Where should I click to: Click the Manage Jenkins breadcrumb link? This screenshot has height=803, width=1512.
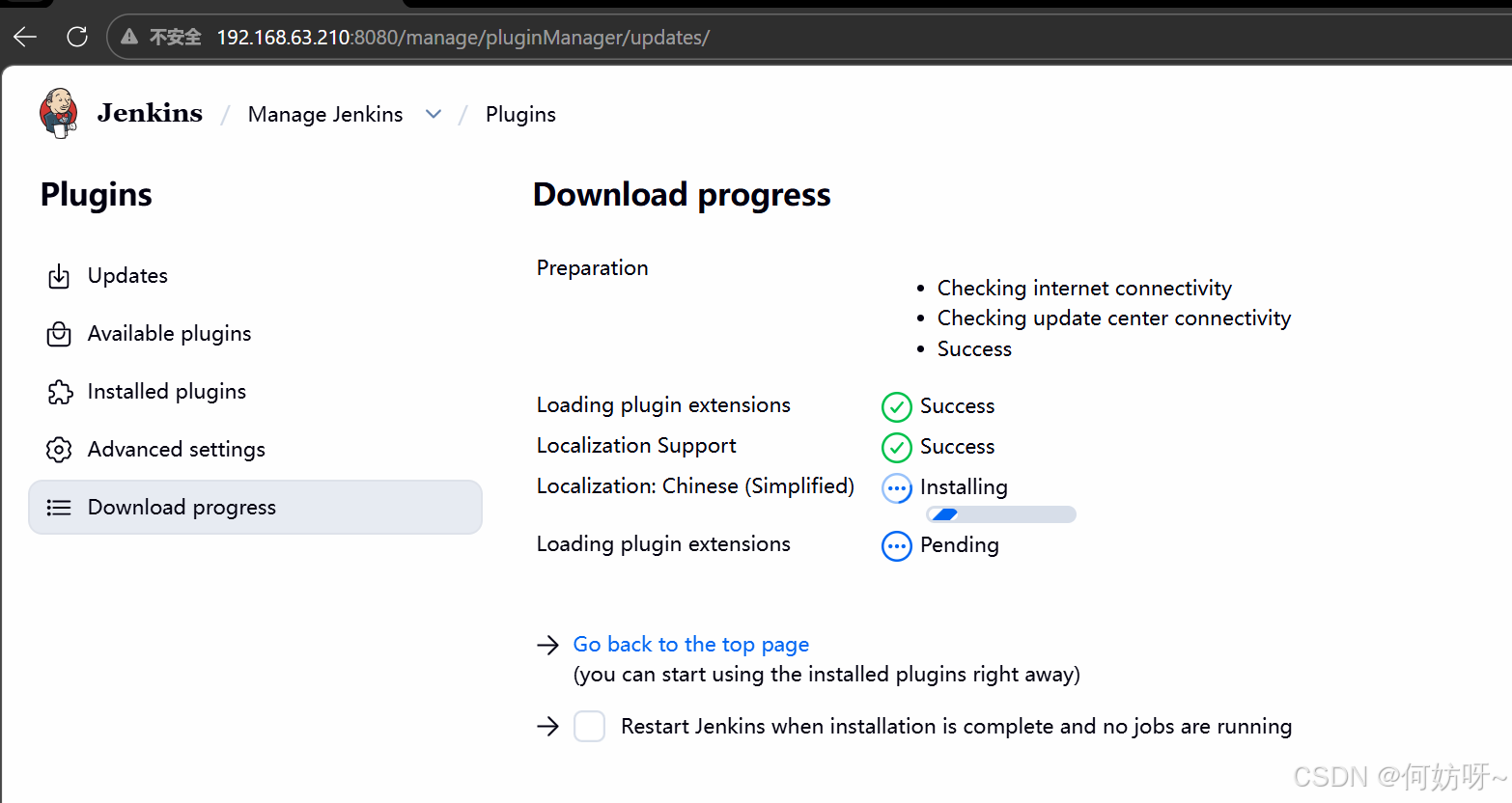click(325, 114)
